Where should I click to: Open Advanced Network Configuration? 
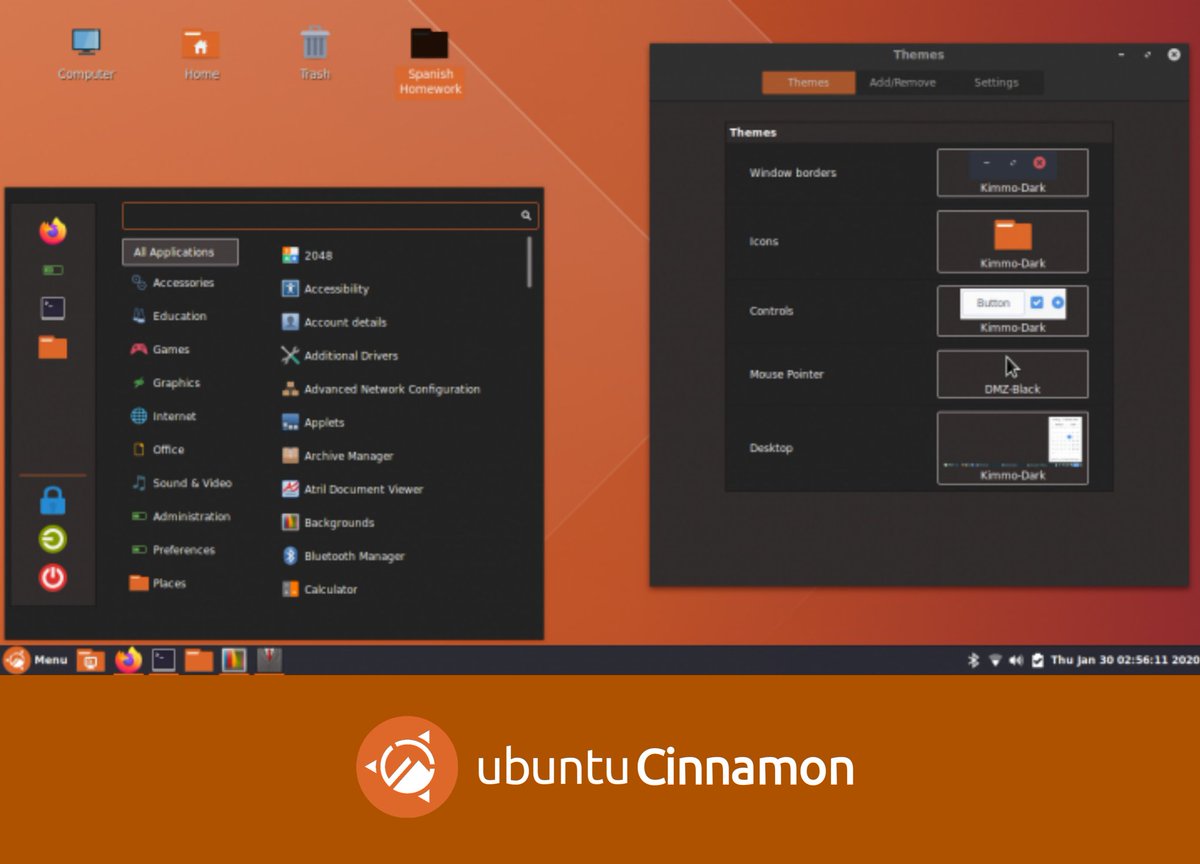point(381,389)
